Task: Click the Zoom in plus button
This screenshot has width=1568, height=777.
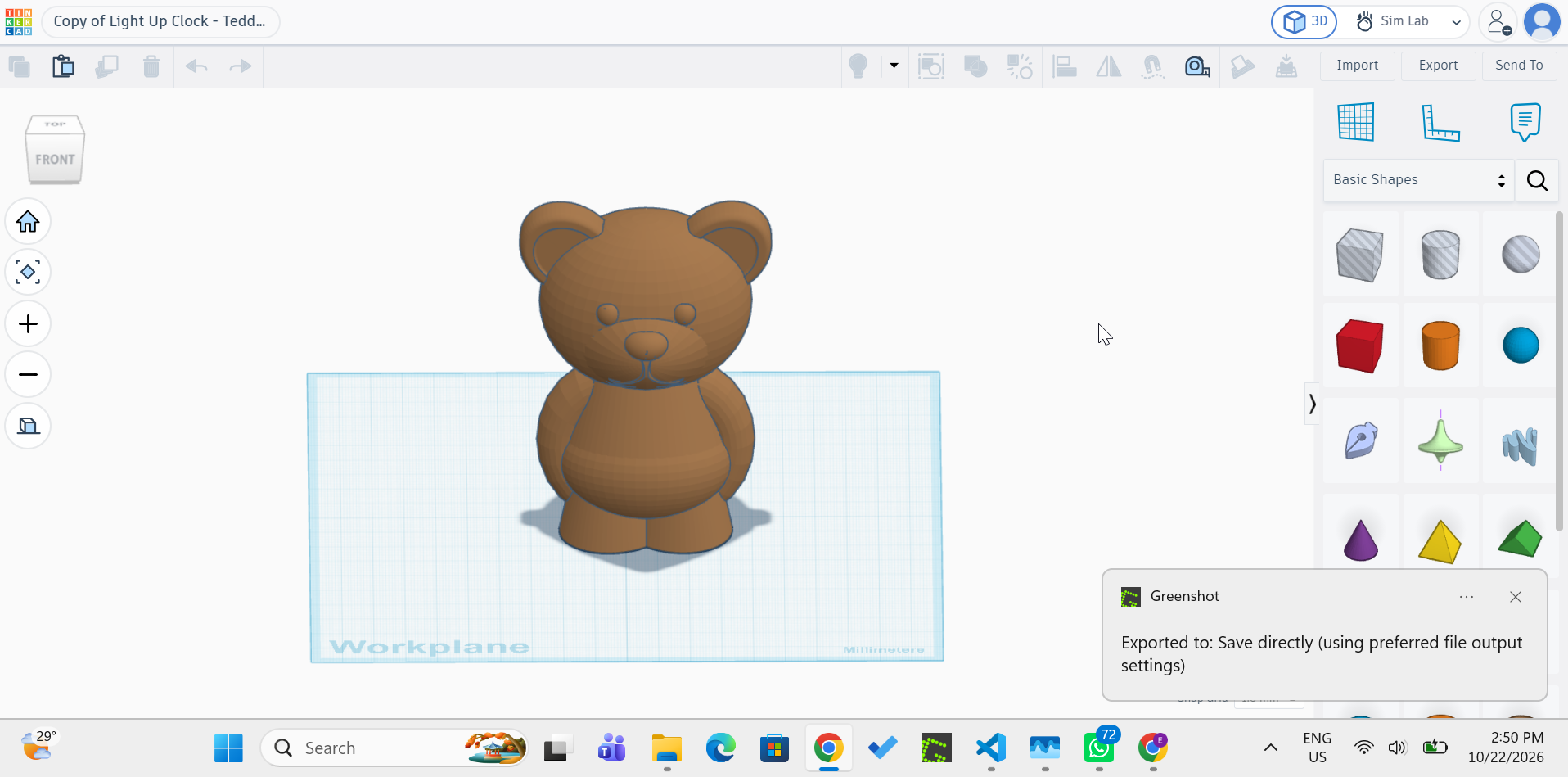Action: coord(28,324)
